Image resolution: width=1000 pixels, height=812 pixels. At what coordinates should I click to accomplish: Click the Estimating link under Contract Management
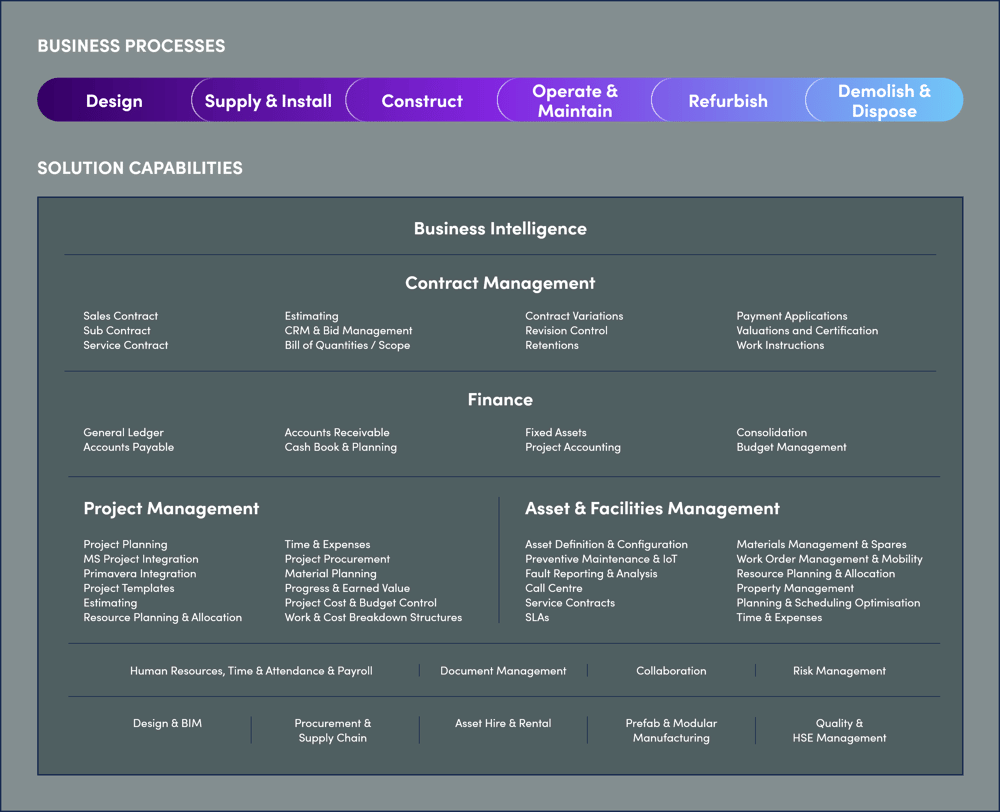coord(311,316)
